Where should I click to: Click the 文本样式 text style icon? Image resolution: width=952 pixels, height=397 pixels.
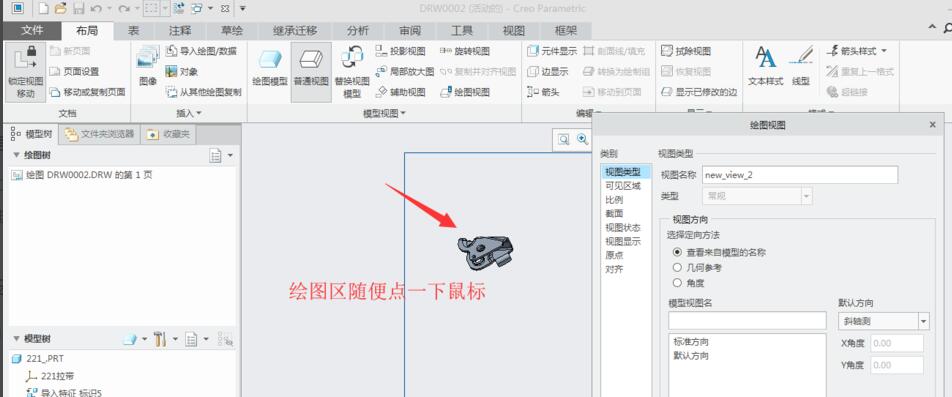click(x=765, y=66)
